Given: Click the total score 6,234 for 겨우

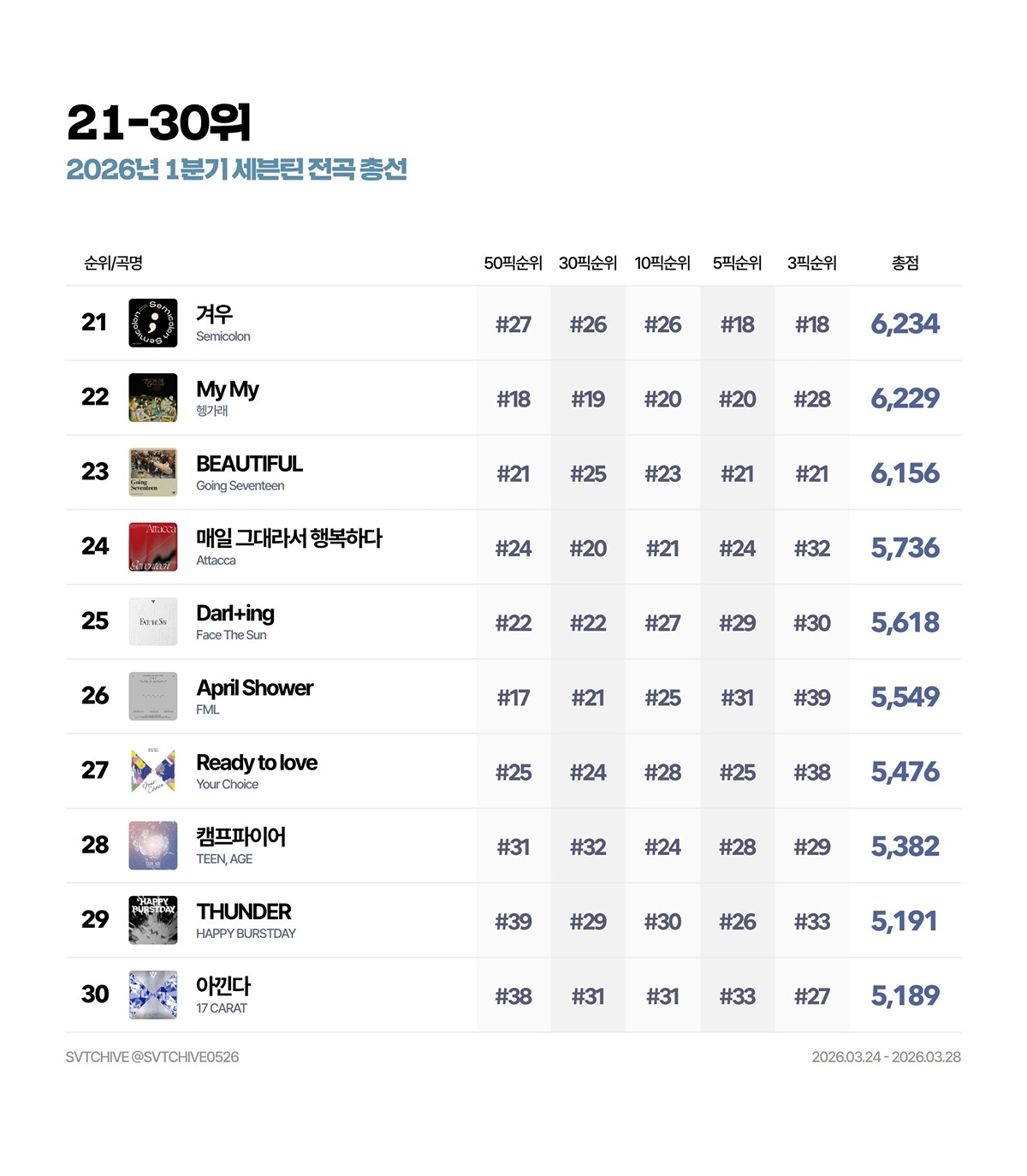Looking at the screenshot, I should click(905, 324).
